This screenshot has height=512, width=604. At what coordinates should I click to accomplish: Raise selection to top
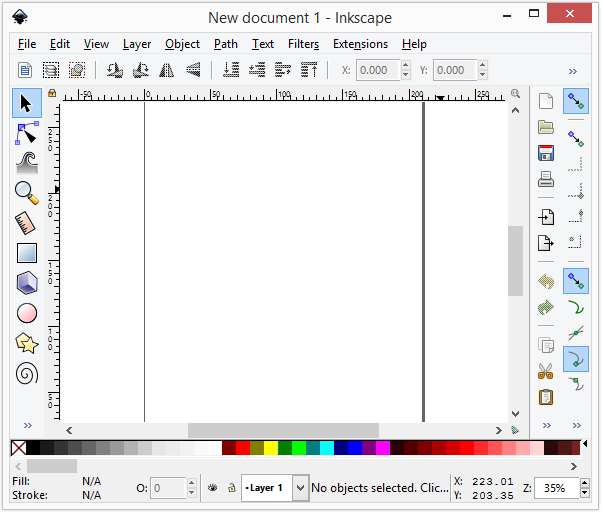coord(309,70)
